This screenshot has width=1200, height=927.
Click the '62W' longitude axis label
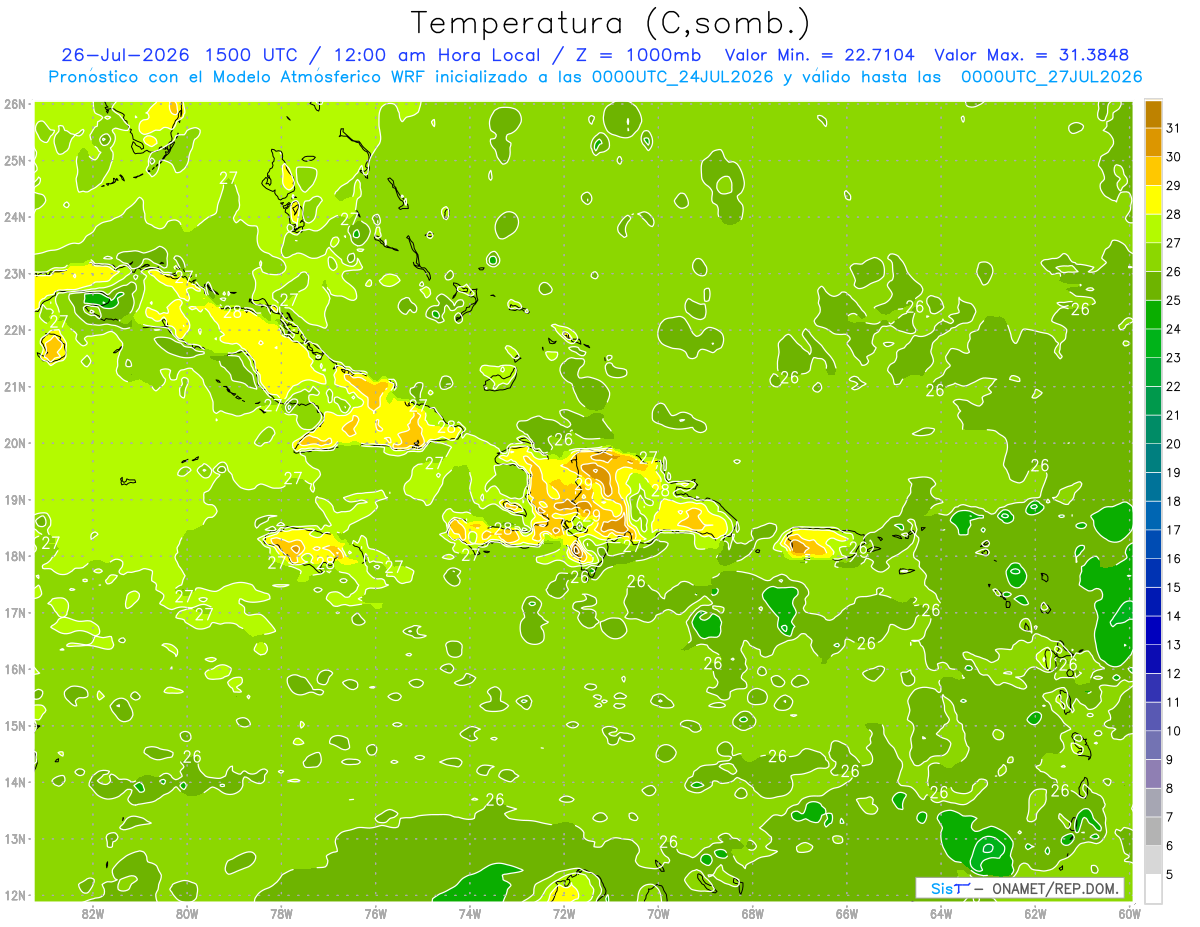(1035, 912)
